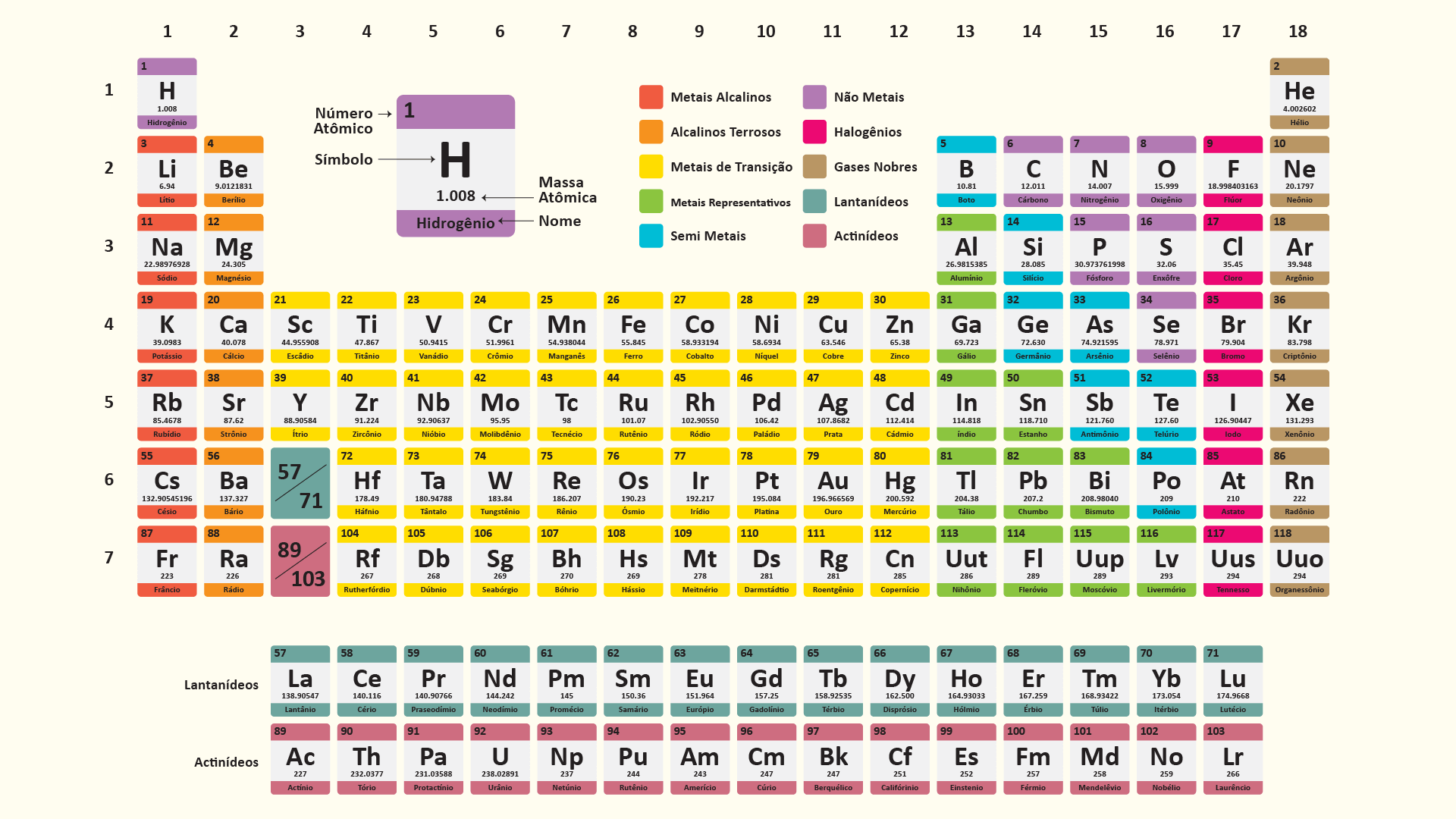Click period 7 row number

[108, 558]
